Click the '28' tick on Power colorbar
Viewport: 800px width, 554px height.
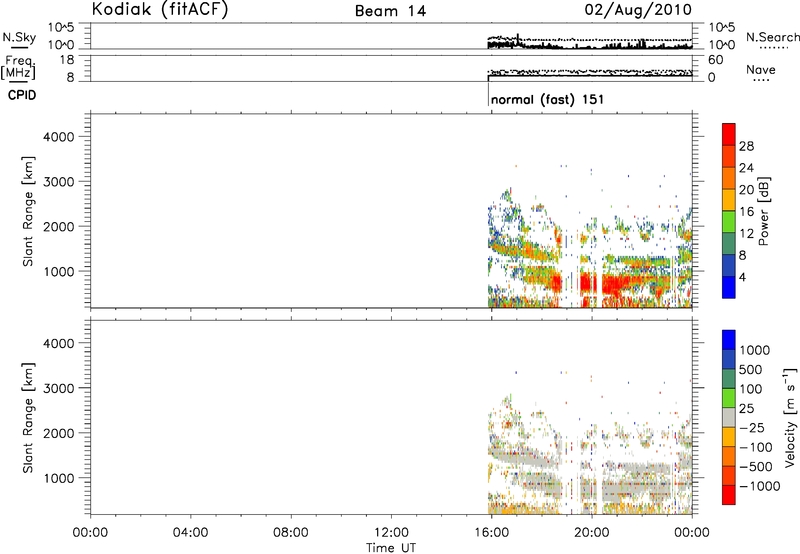tap(746, 146)
